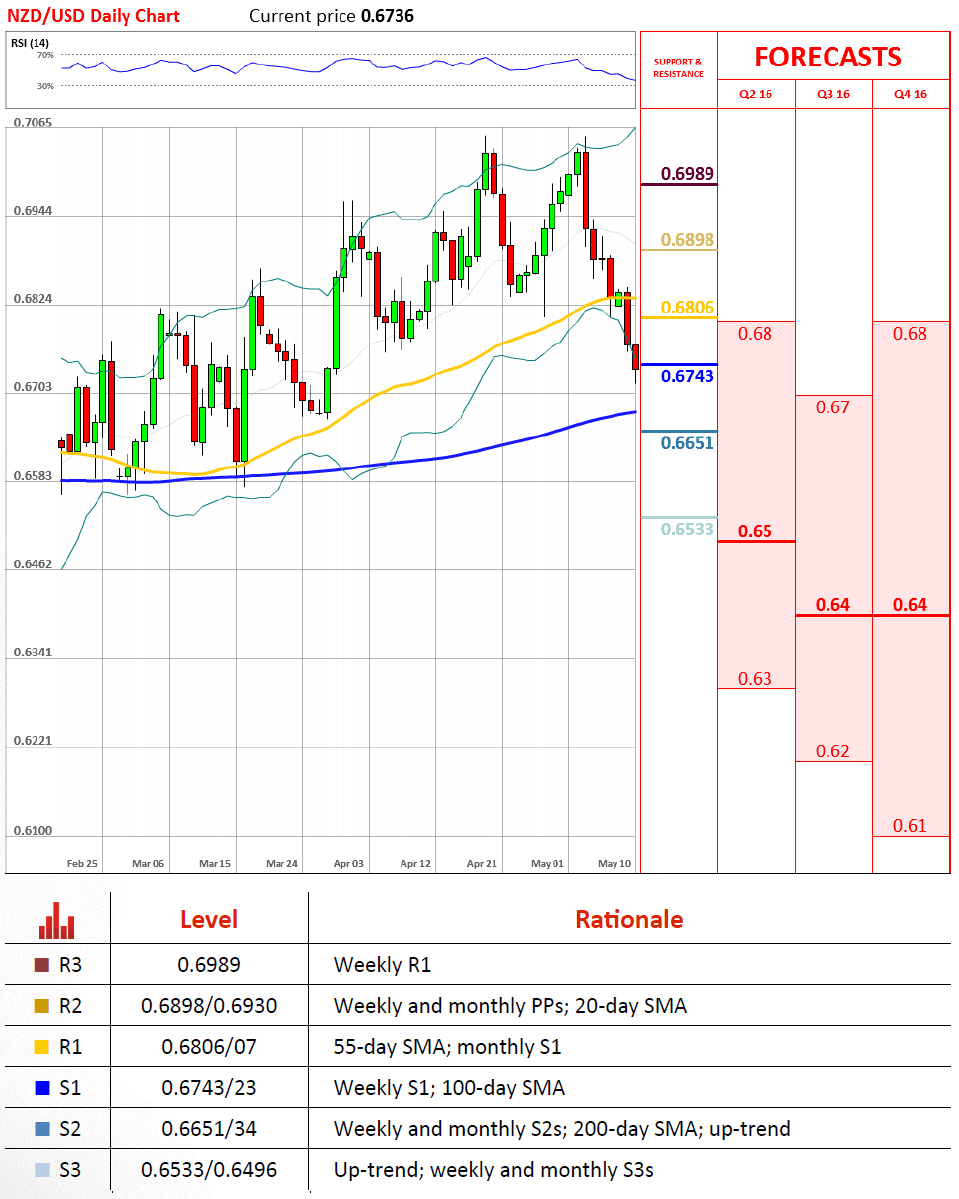Click the Rationale column header in table

[629, 920]
